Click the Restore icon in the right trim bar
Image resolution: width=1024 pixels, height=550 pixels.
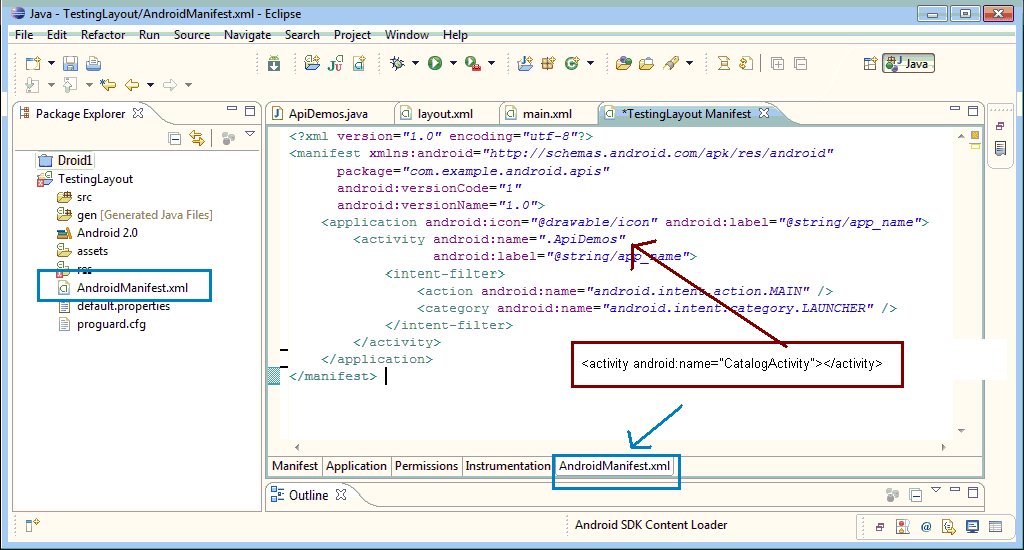click(1000, 126)
